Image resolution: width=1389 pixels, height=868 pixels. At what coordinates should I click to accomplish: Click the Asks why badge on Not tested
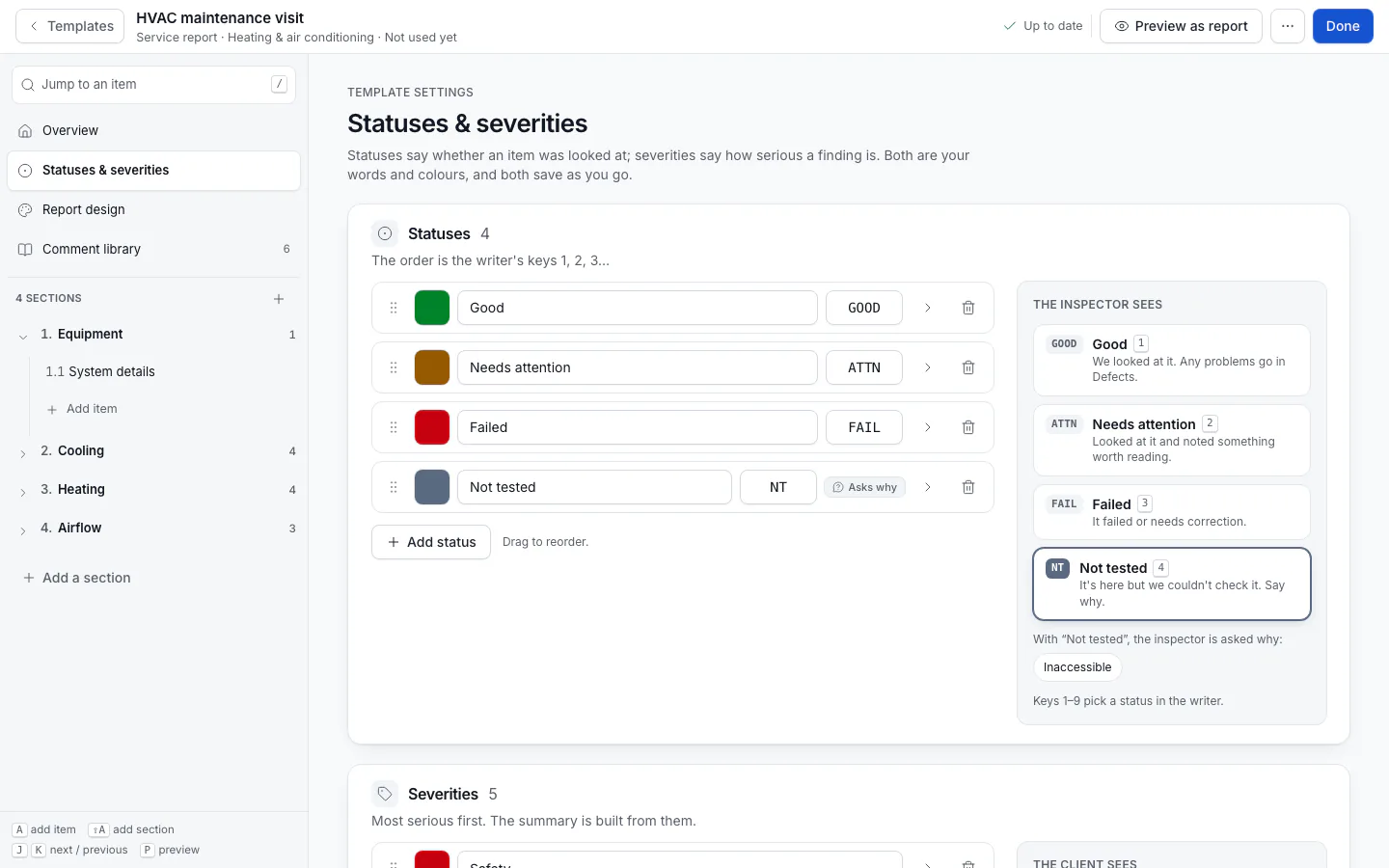[x=865, y=487]
